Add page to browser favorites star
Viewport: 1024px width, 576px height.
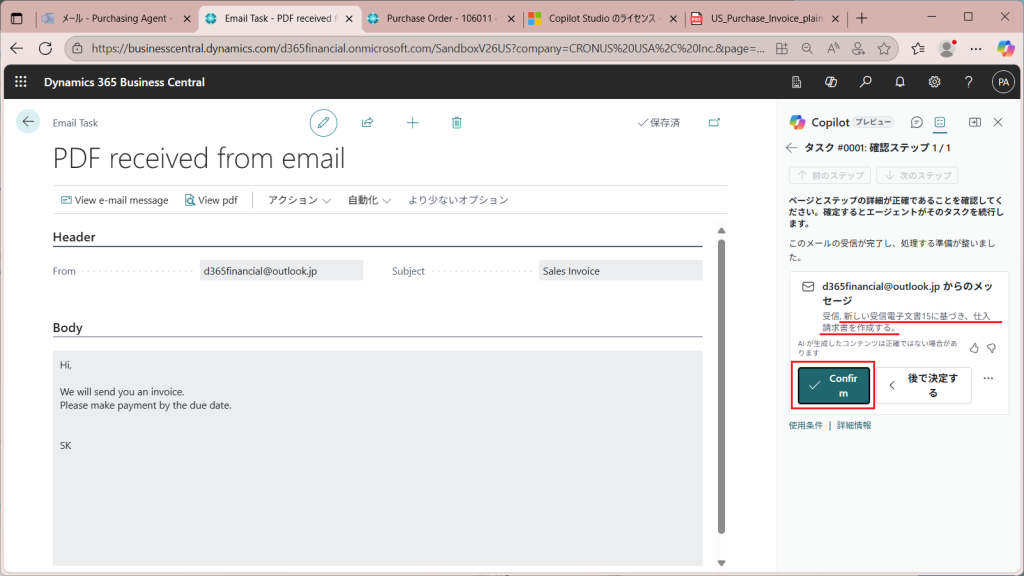(884, 48)
